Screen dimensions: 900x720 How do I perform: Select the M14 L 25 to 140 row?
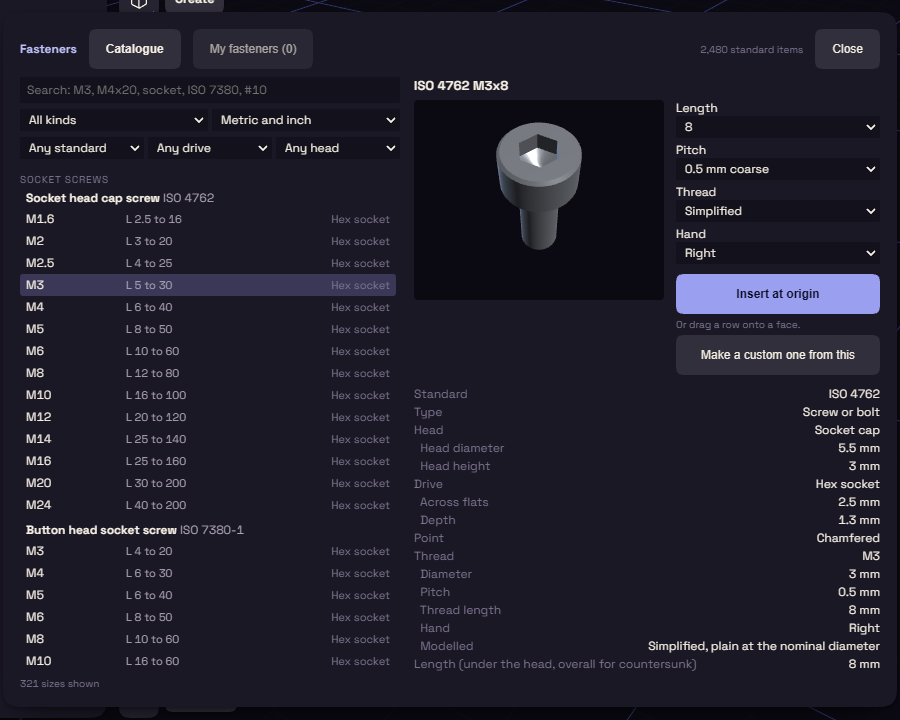coord(208,439)
